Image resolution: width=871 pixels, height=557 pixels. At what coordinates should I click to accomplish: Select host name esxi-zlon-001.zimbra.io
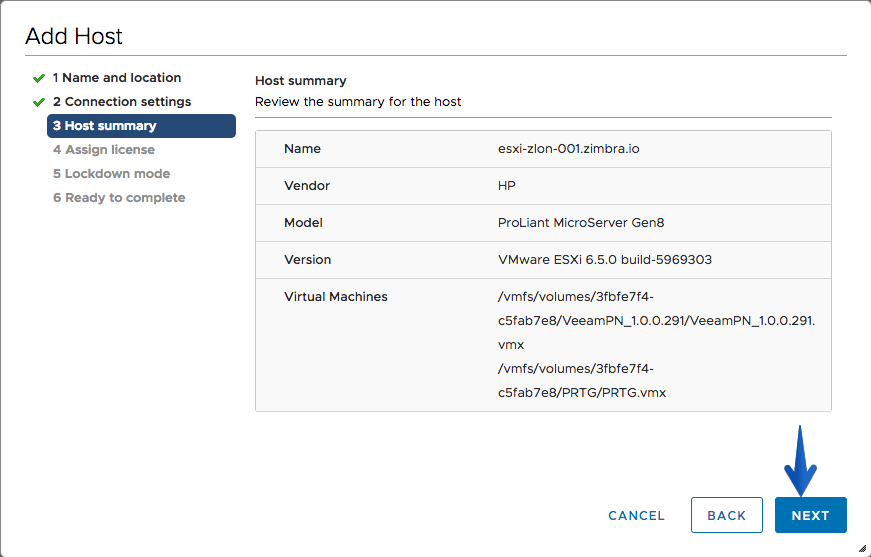(569, 149)
